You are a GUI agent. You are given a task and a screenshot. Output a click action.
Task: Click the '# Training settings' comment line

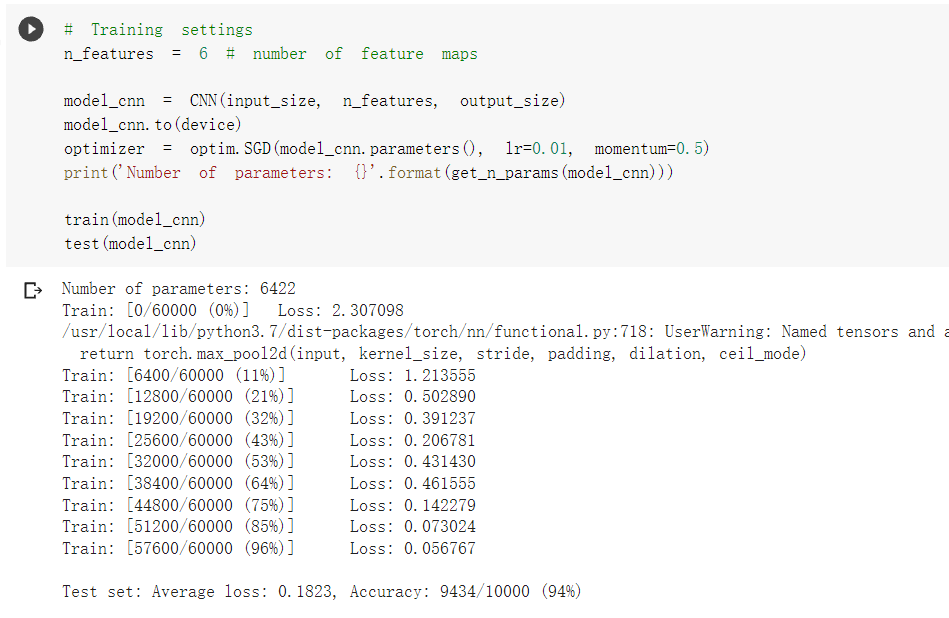[158, 30]
